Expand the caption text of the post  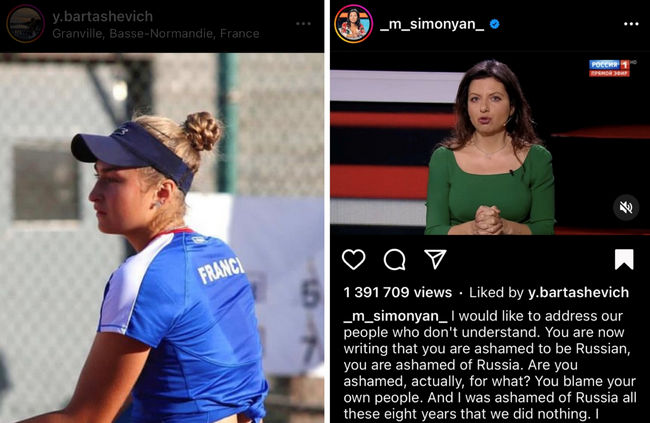pyautogui.click(x=490, y=365)
